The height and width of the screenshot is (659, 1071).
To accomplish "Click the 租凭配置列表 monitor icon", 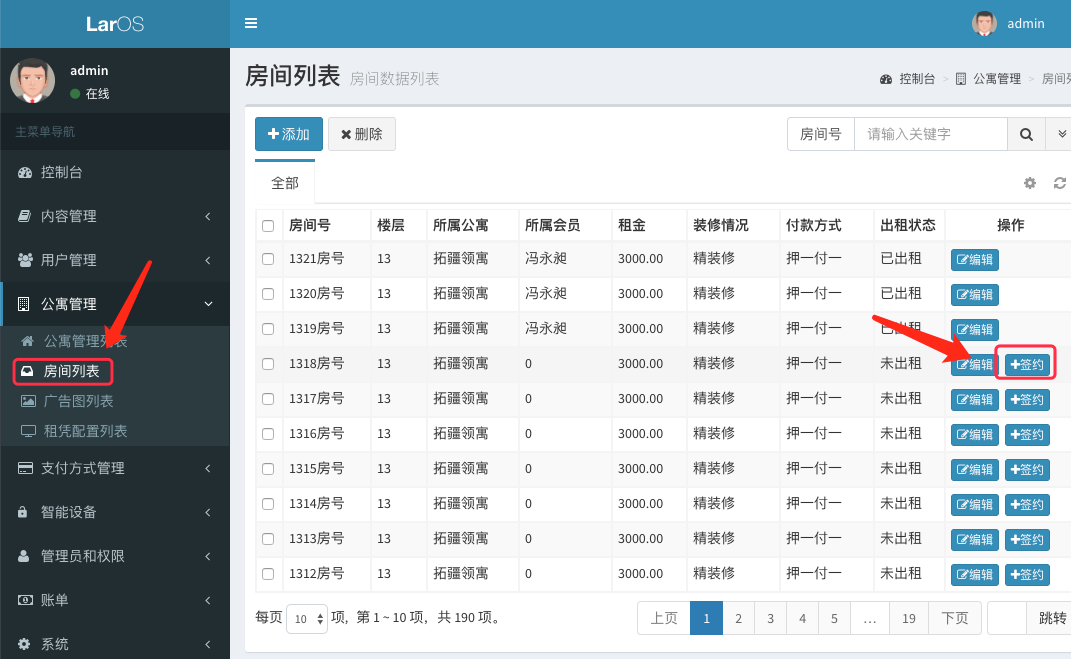I will (28, 431).
